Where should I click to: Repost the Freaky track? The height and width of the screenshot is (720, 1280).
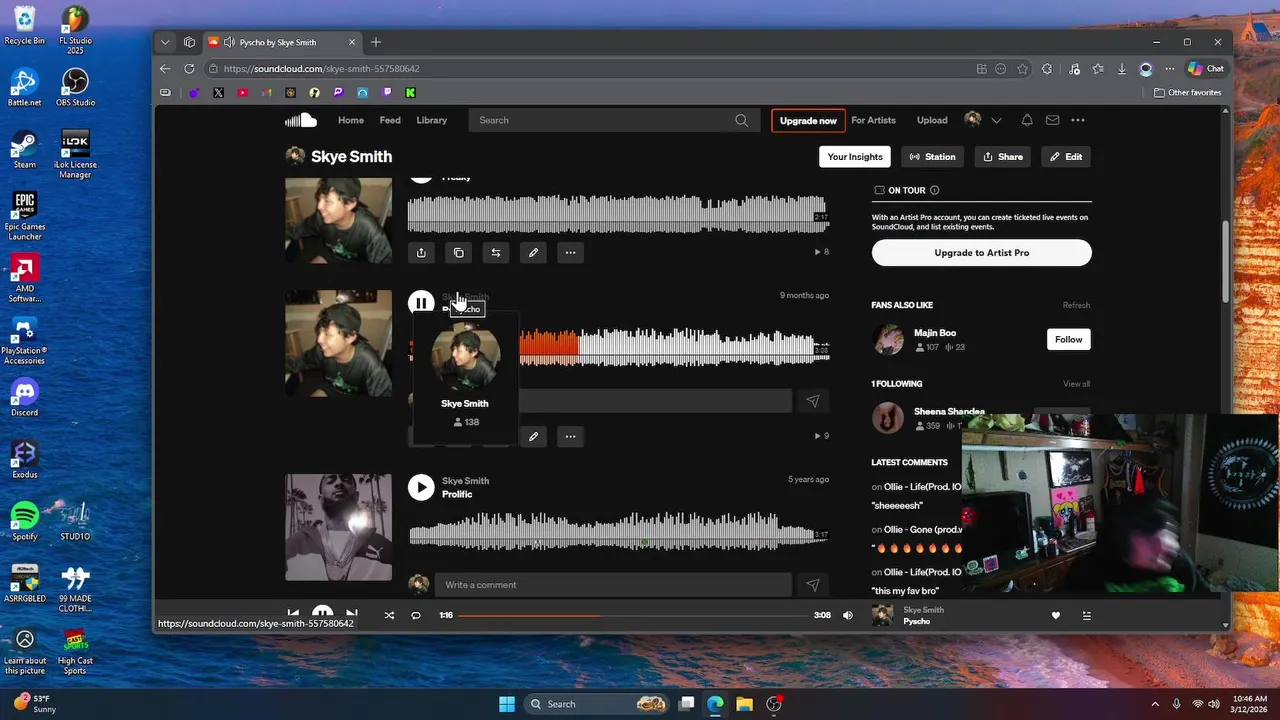(495, 253)
